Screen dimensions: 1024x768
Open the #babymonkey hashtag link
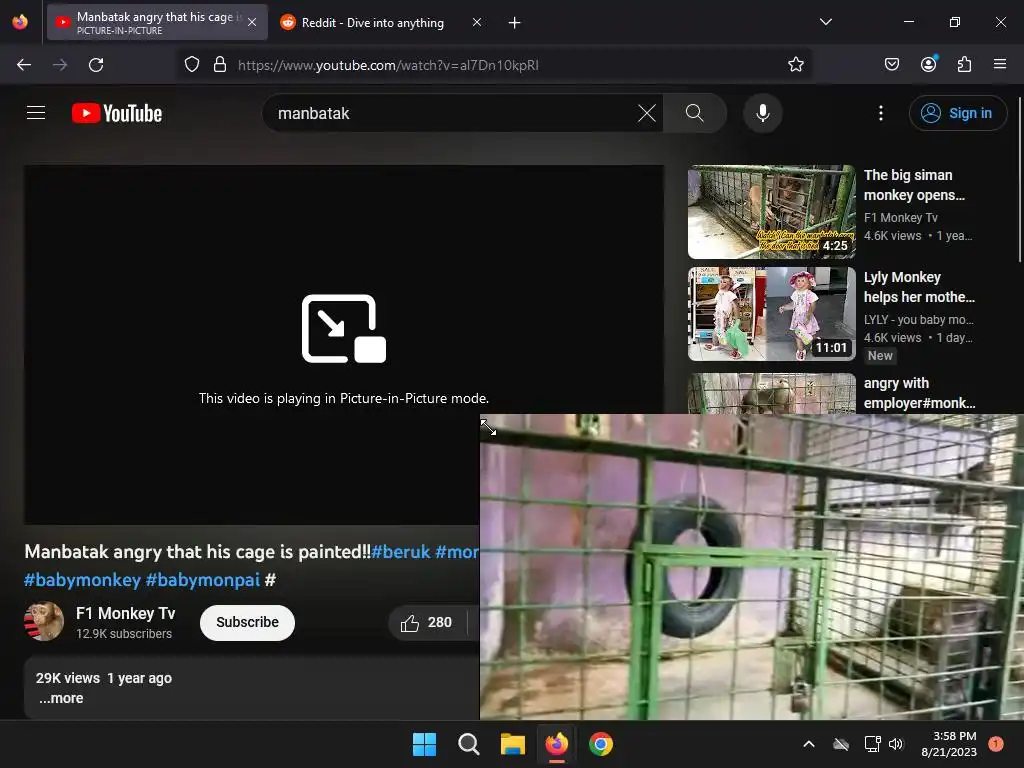[82, 580]
